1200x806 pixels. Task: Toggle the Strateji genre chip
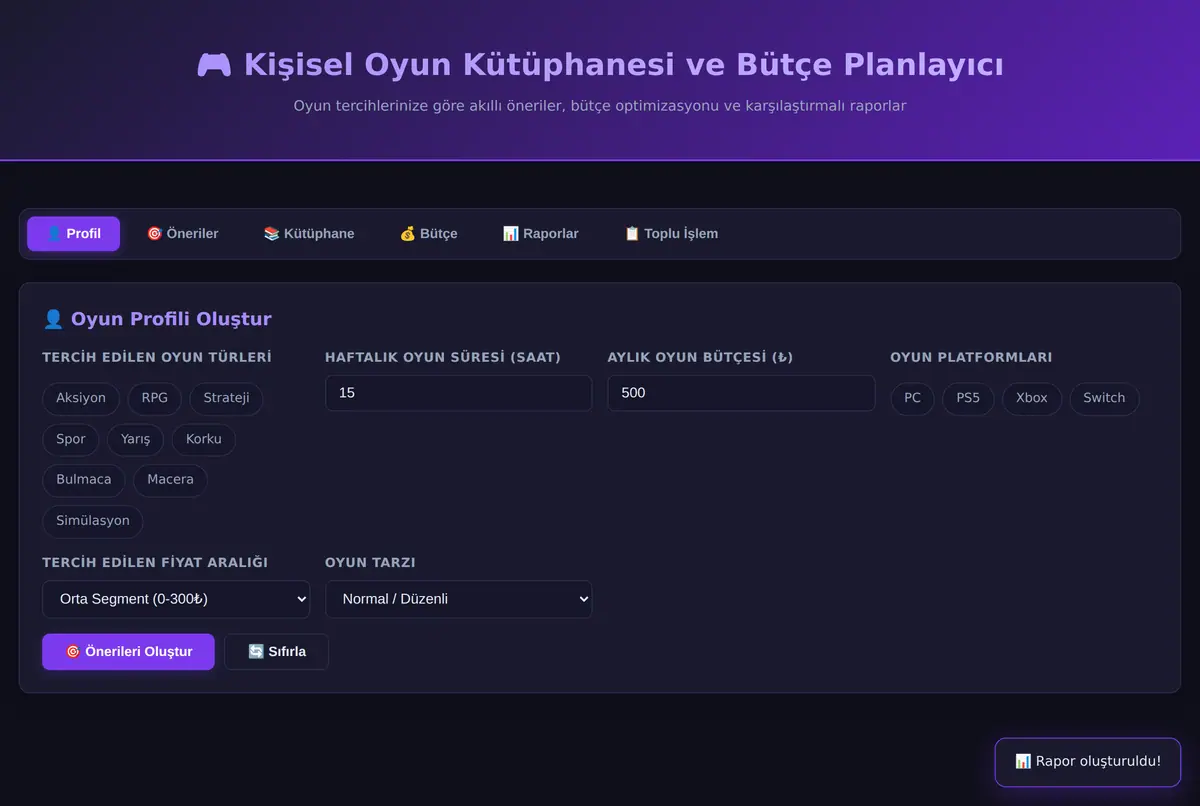click(226, 398)
